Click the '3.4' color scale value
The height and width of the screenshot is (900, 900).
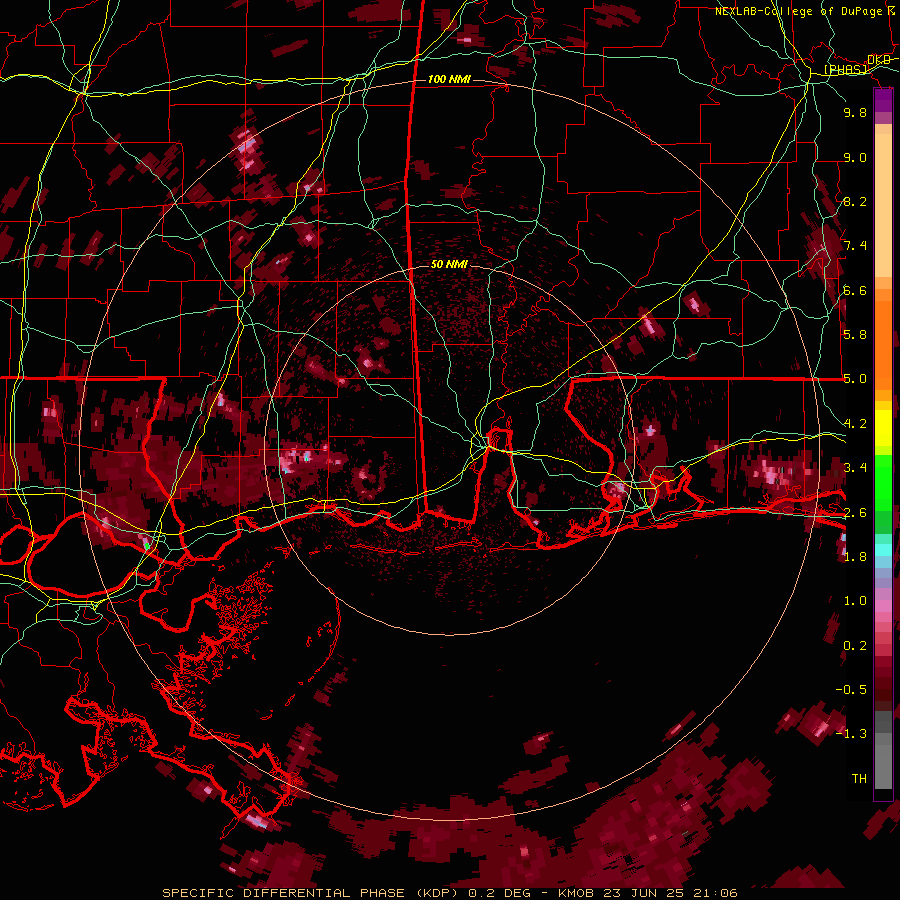[855, 468]
